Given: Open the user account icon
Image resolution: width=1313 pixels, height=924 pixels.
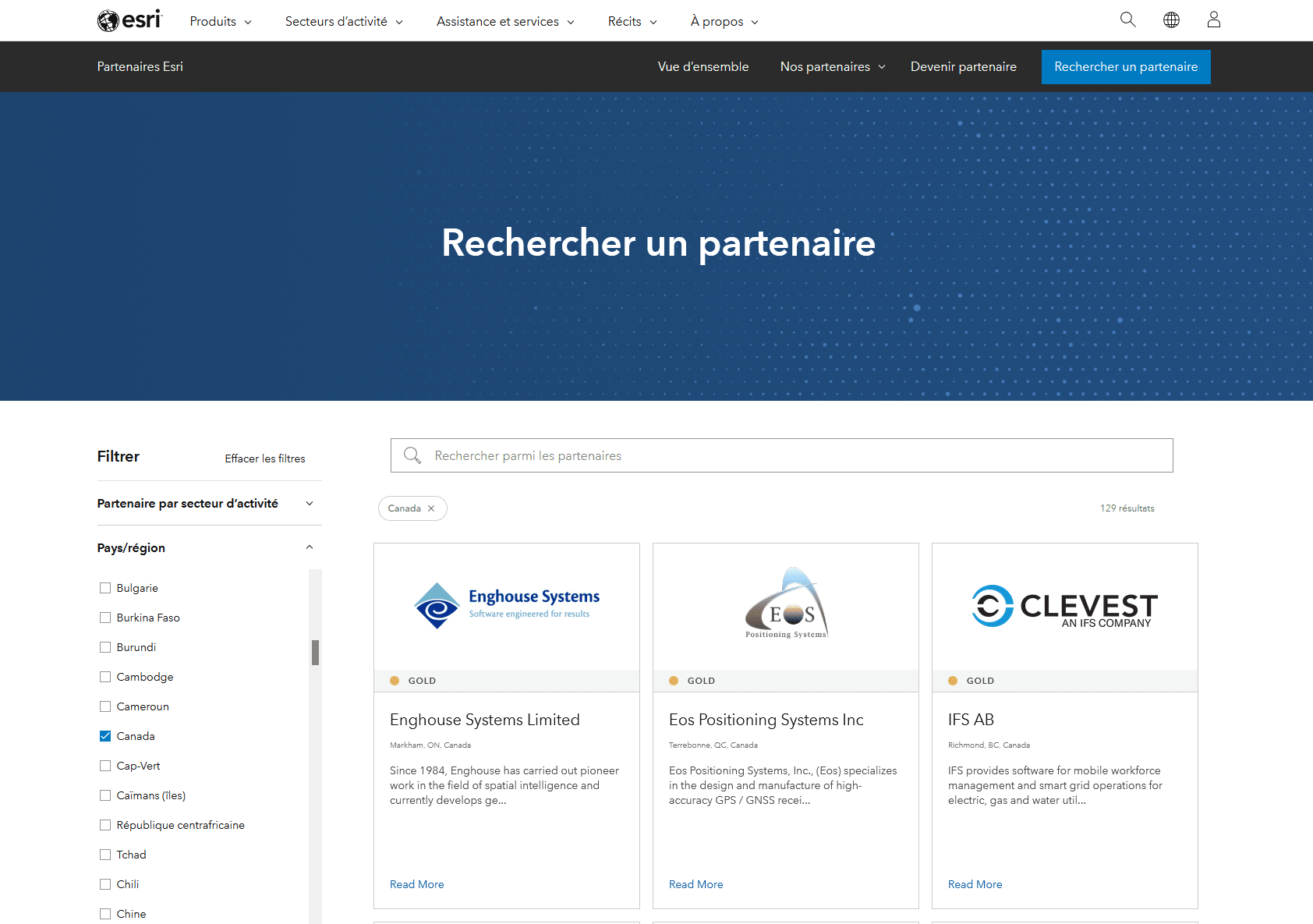Looking at the screenshot, I should [1214, 20].
